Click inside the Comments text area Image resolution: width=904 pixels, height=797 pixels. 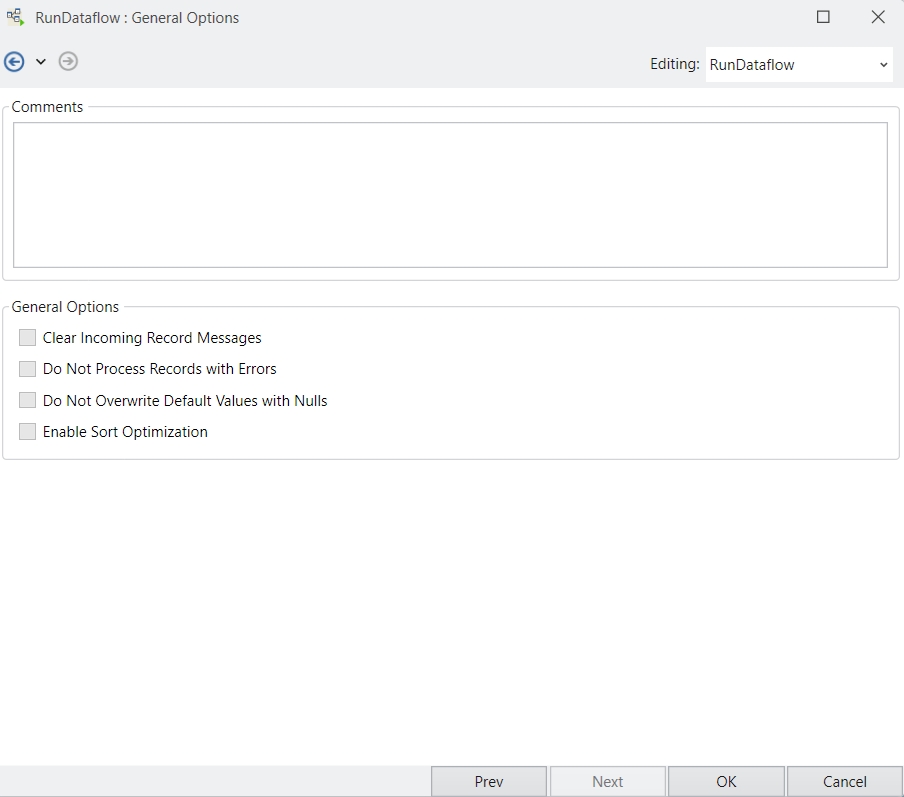click(450, 195)
